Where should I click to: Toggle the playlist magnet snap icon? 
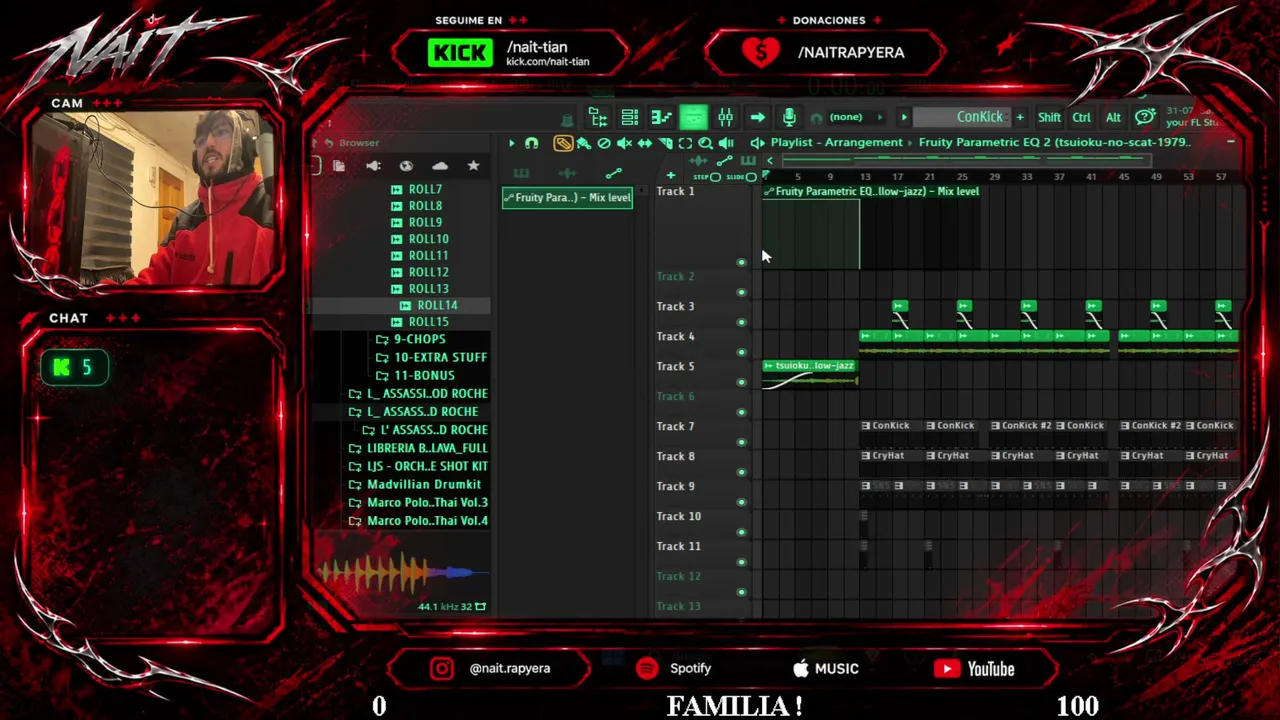coord(531,143)
